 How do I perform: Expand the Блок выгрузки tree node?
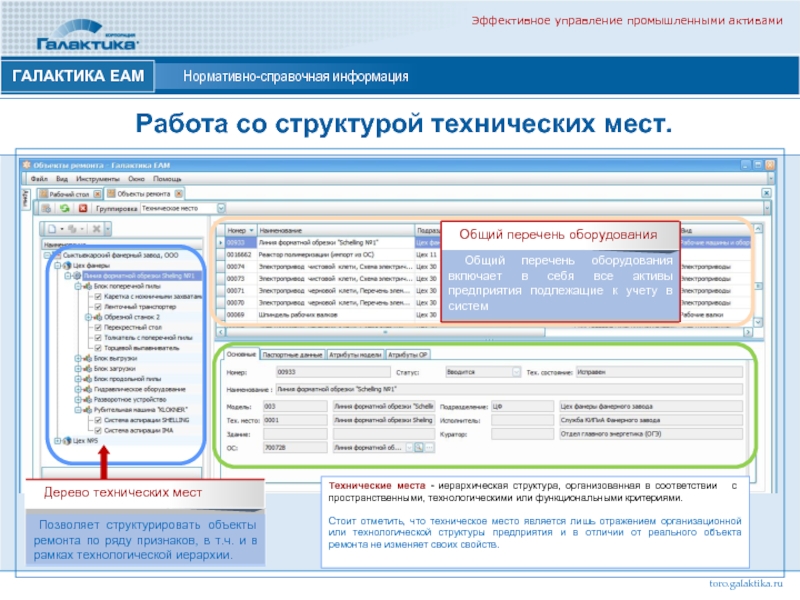click(x=78, y=358)
